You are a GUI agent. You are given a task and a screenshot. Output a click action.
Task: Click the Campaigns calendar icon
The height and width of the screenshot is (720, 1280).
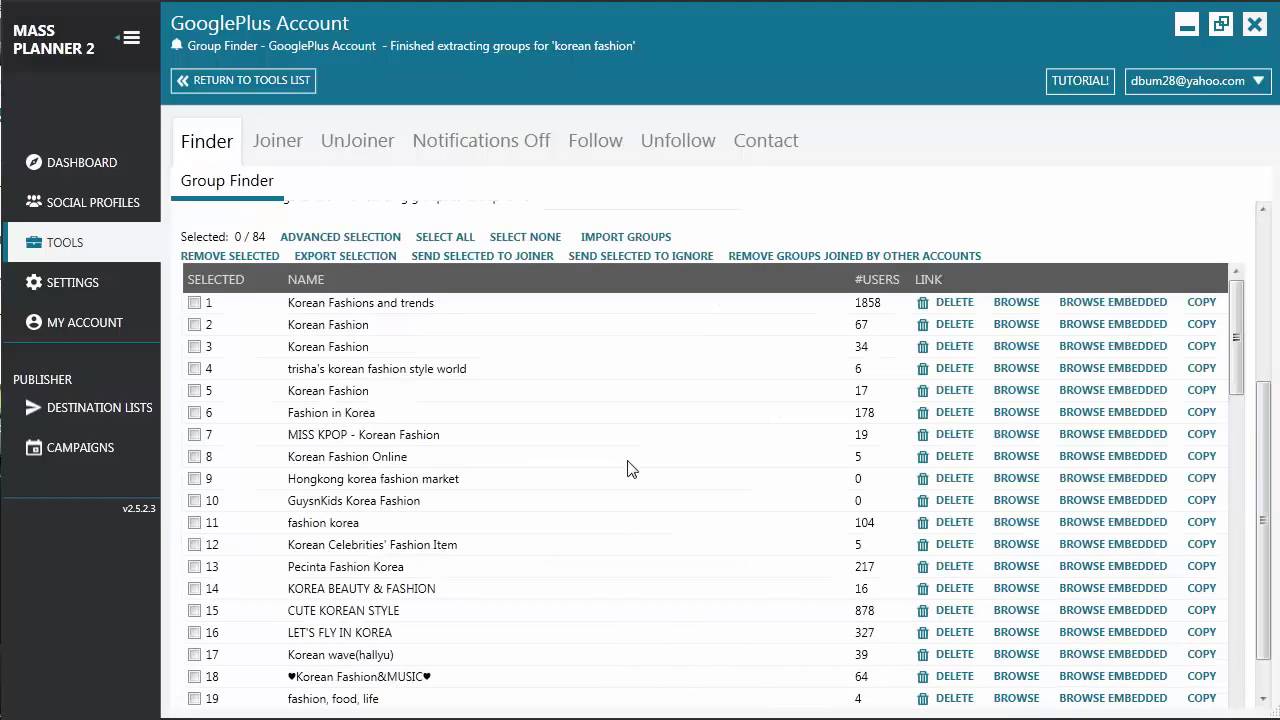pos(33,447)
